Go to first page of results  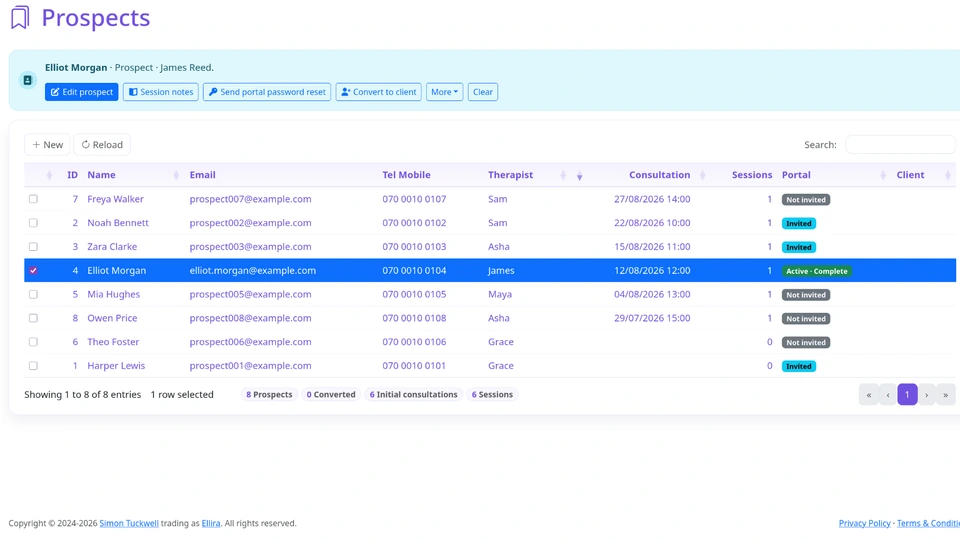[869, 395]
